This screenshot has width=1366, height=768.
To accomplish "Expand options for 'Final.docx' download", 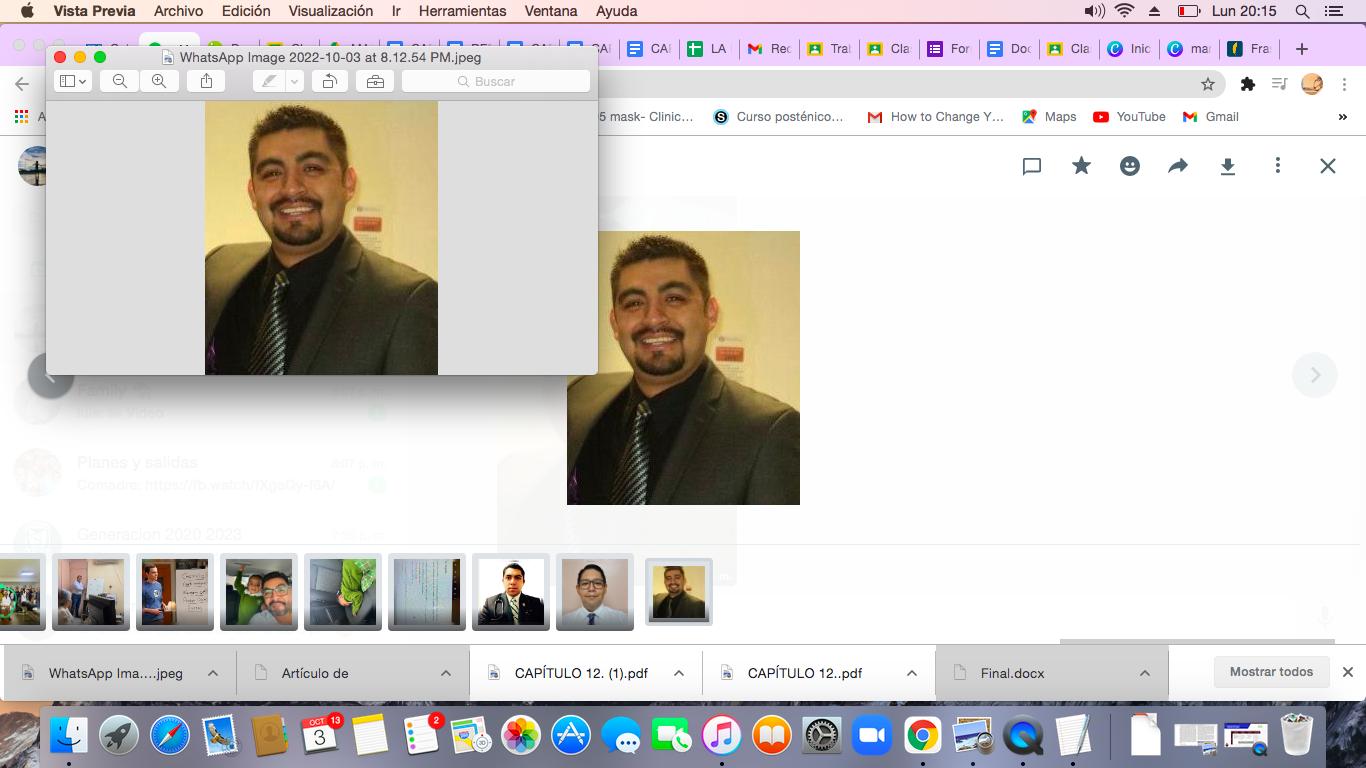I will (1145, 673).
